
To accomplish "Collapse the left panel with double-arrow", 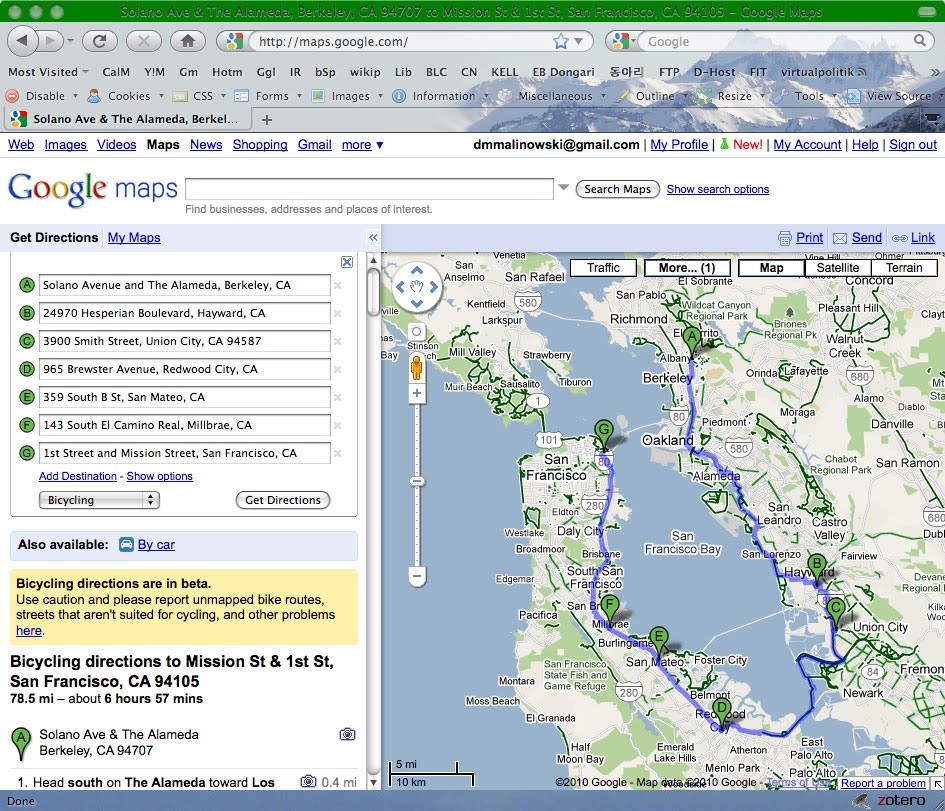I will [373, 237].
